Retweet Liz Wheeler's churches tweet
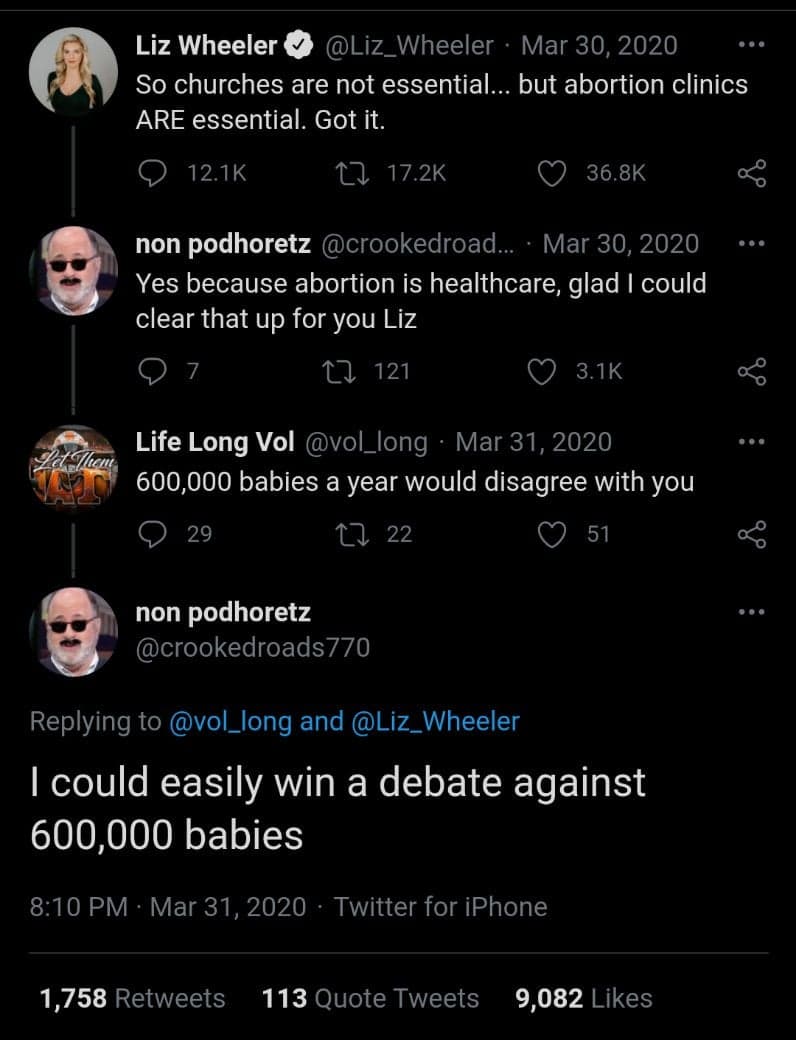The width and height of the screenshot is (796, 1040). tap(352, 174)
